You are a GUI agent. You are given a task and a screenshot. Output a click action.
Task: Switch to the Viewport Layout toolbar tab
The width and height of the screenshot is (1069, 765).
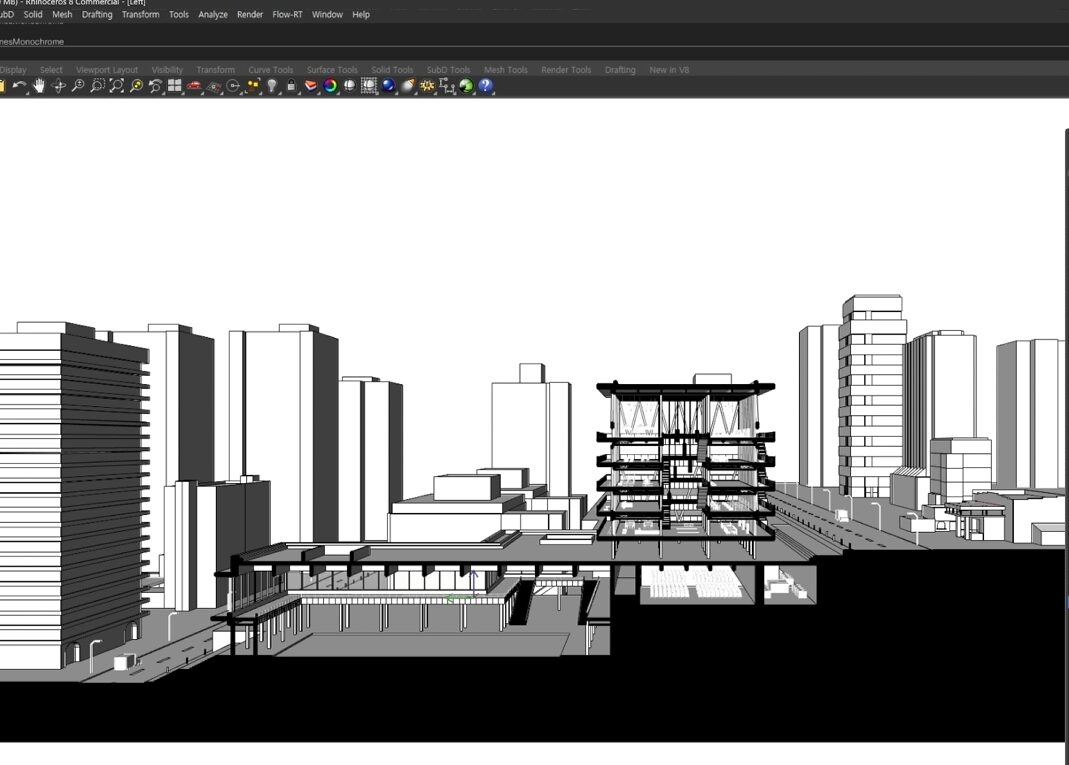pyautogui.click(x=107, y=70)
